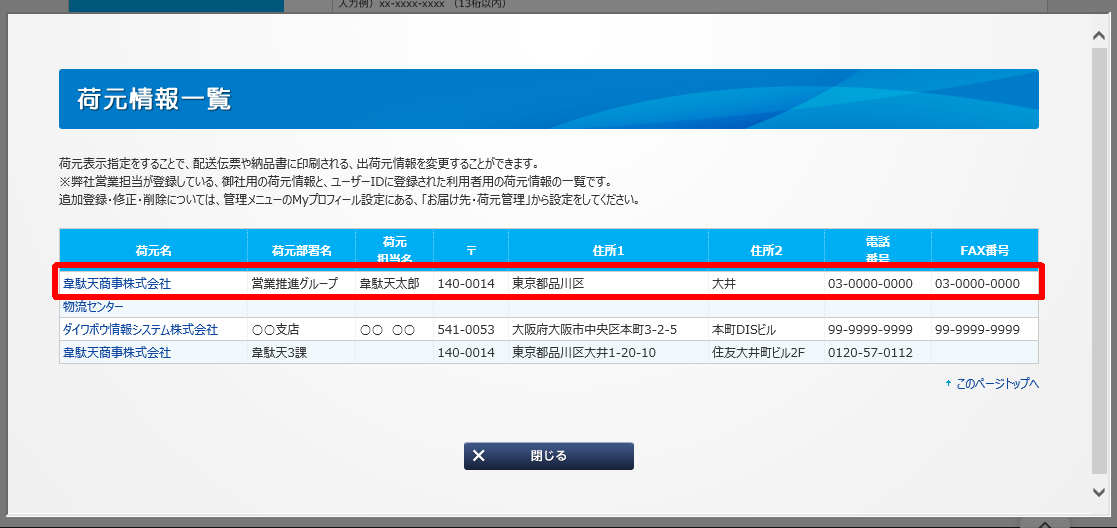Click the vertical scrollbar thumb

[1100, 260]
